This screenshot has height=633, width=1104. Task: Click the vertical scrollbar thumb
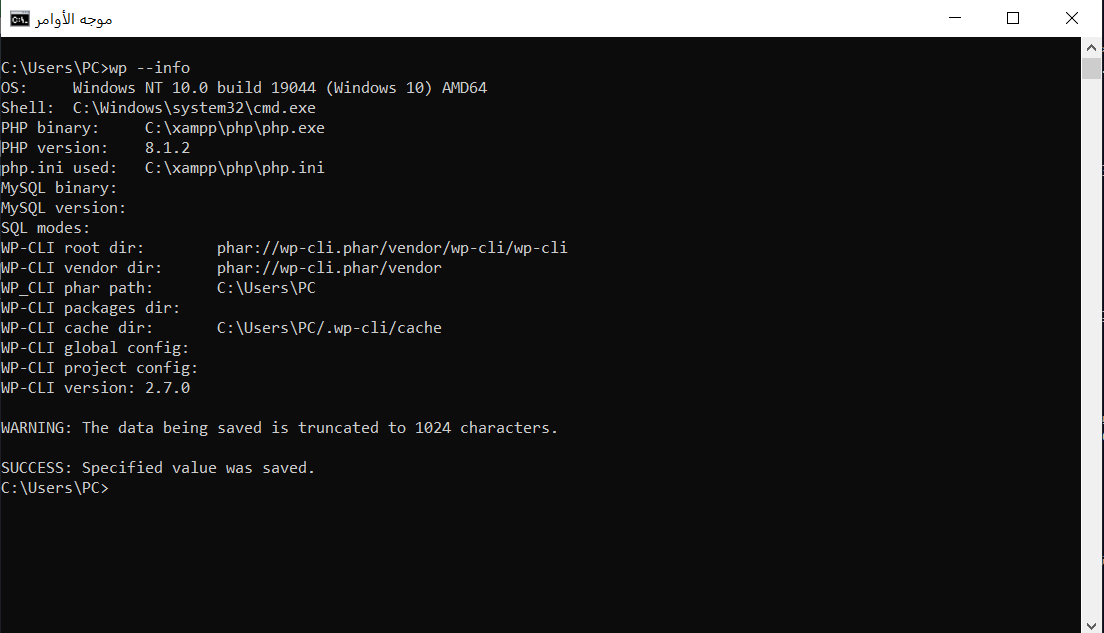(1091, 68)
